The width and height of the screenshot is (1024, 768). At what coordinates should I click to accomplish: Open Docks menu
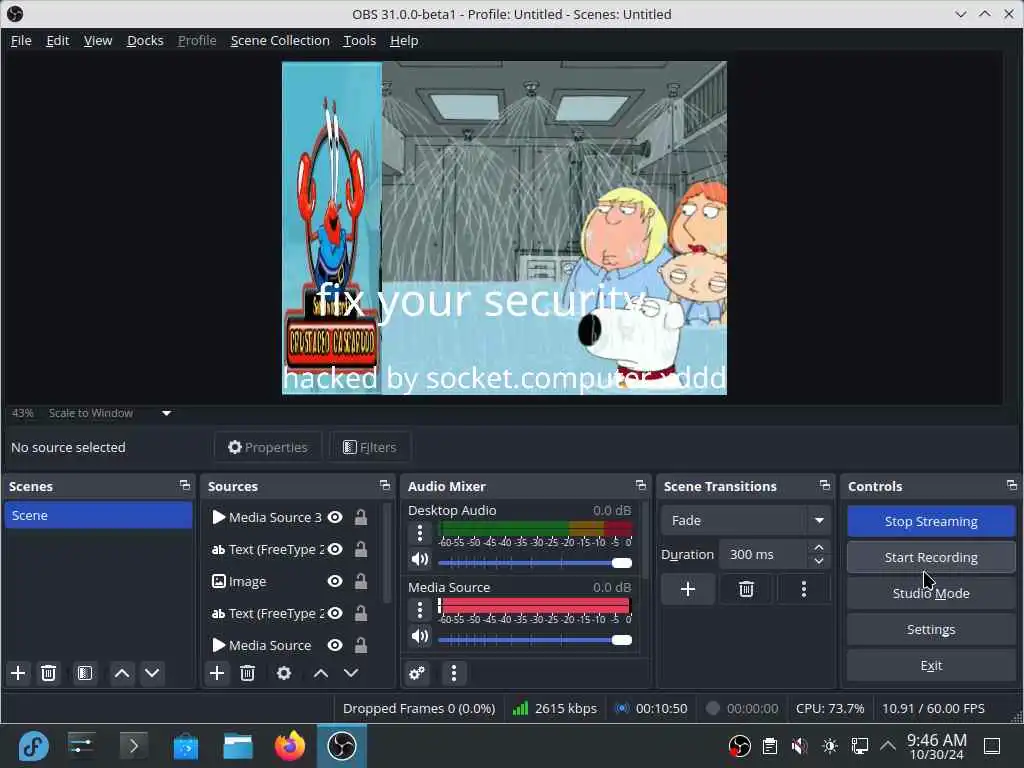point(145,40)
